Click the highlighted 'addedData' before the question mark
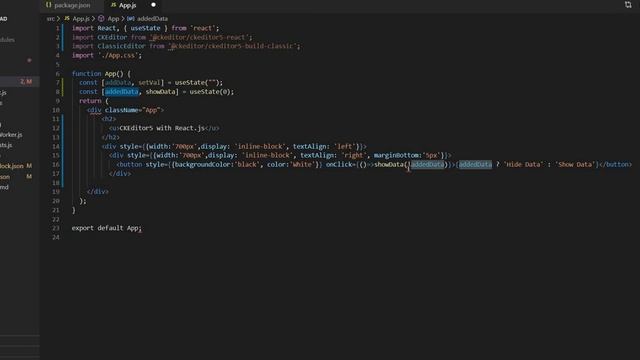The width and height of the screenshot is (640, 360). pyautogui.click(x=476, y=164)
